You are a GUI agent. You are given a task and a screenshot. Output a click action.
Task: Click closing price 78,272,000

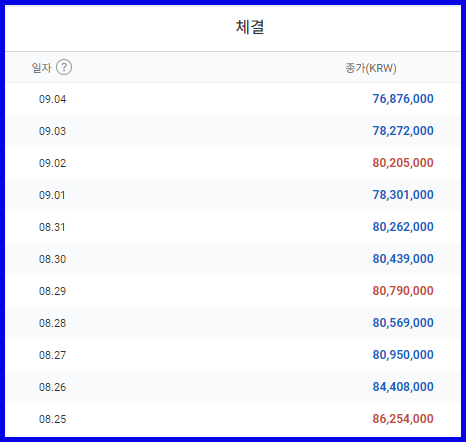pos(403,131)
